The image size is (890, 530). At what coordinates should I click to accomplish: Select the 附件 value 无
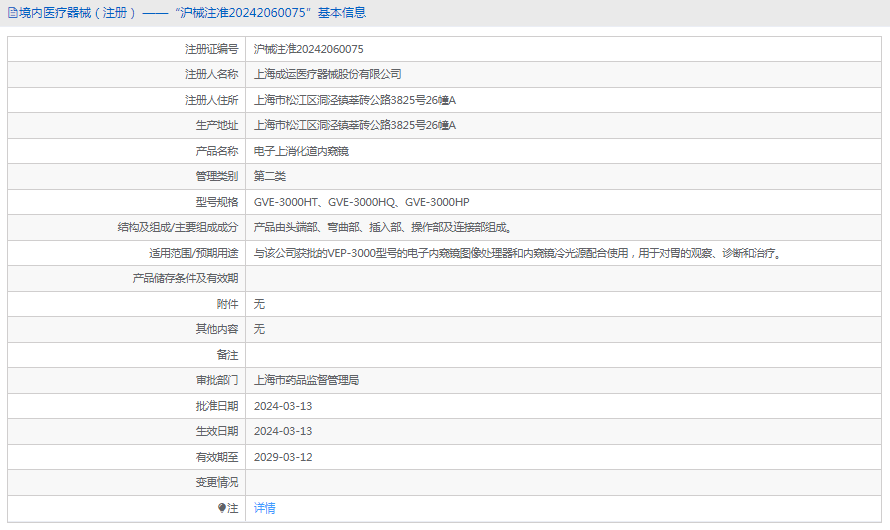click(259, 304)
